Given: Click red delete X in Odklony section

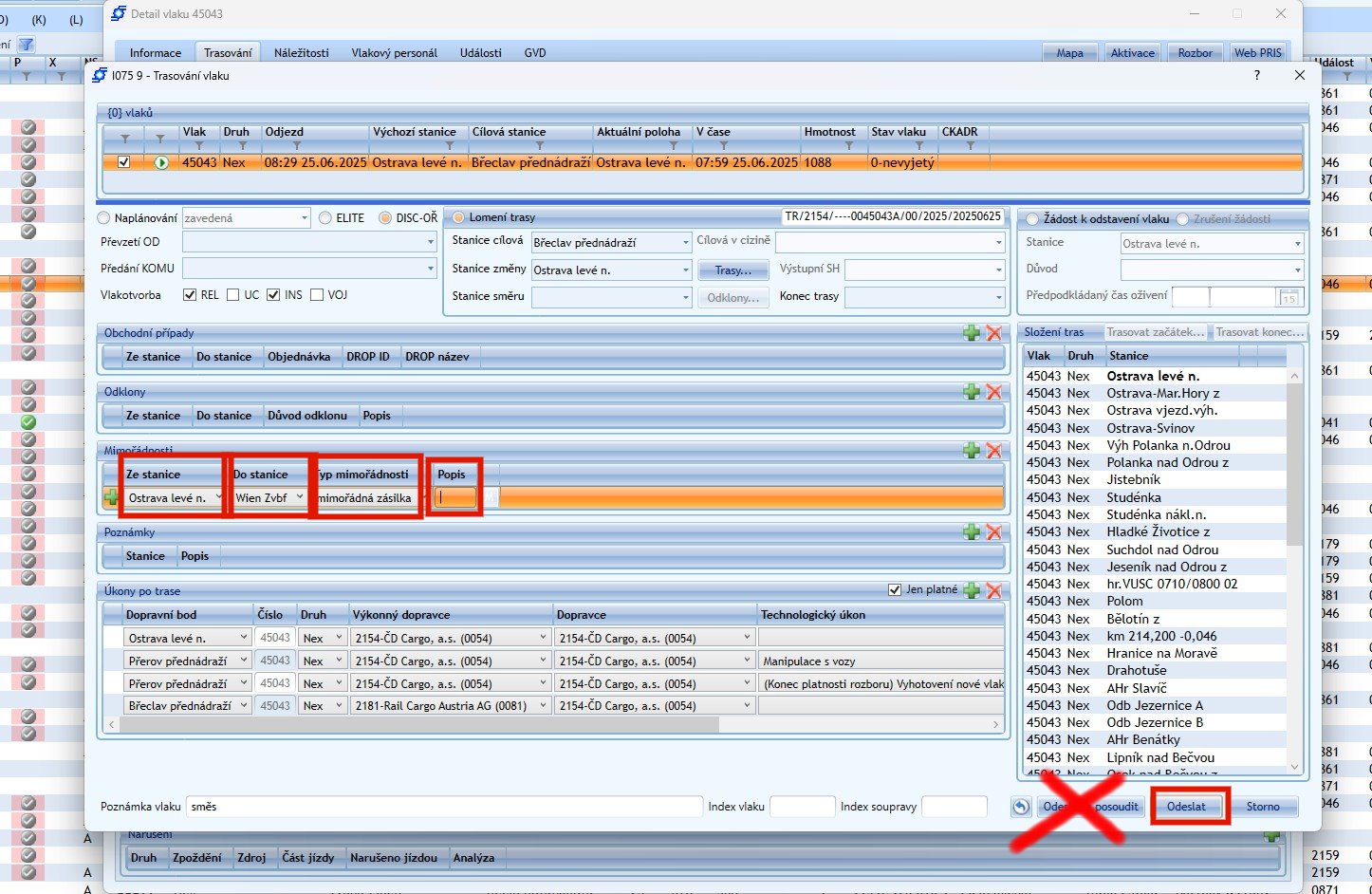Looking at the screenshot, I should coord(993,392).
